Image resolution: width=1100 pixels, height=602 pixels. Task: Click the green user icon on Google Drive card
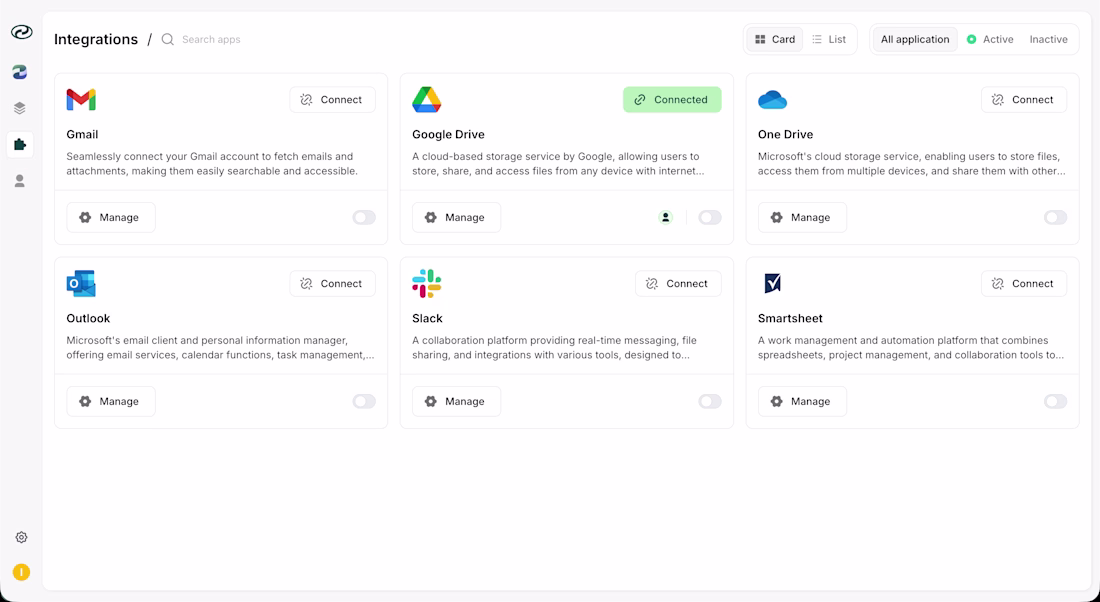665,218
